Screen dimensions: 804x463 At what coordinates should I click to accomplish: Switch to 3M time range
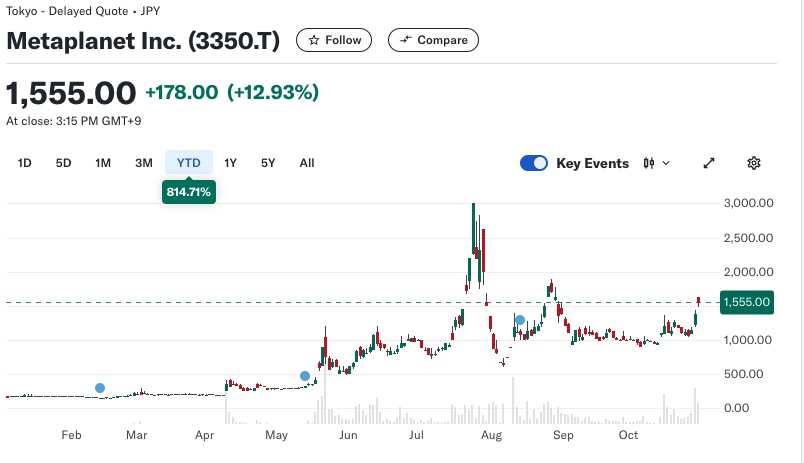pos(143,163)
